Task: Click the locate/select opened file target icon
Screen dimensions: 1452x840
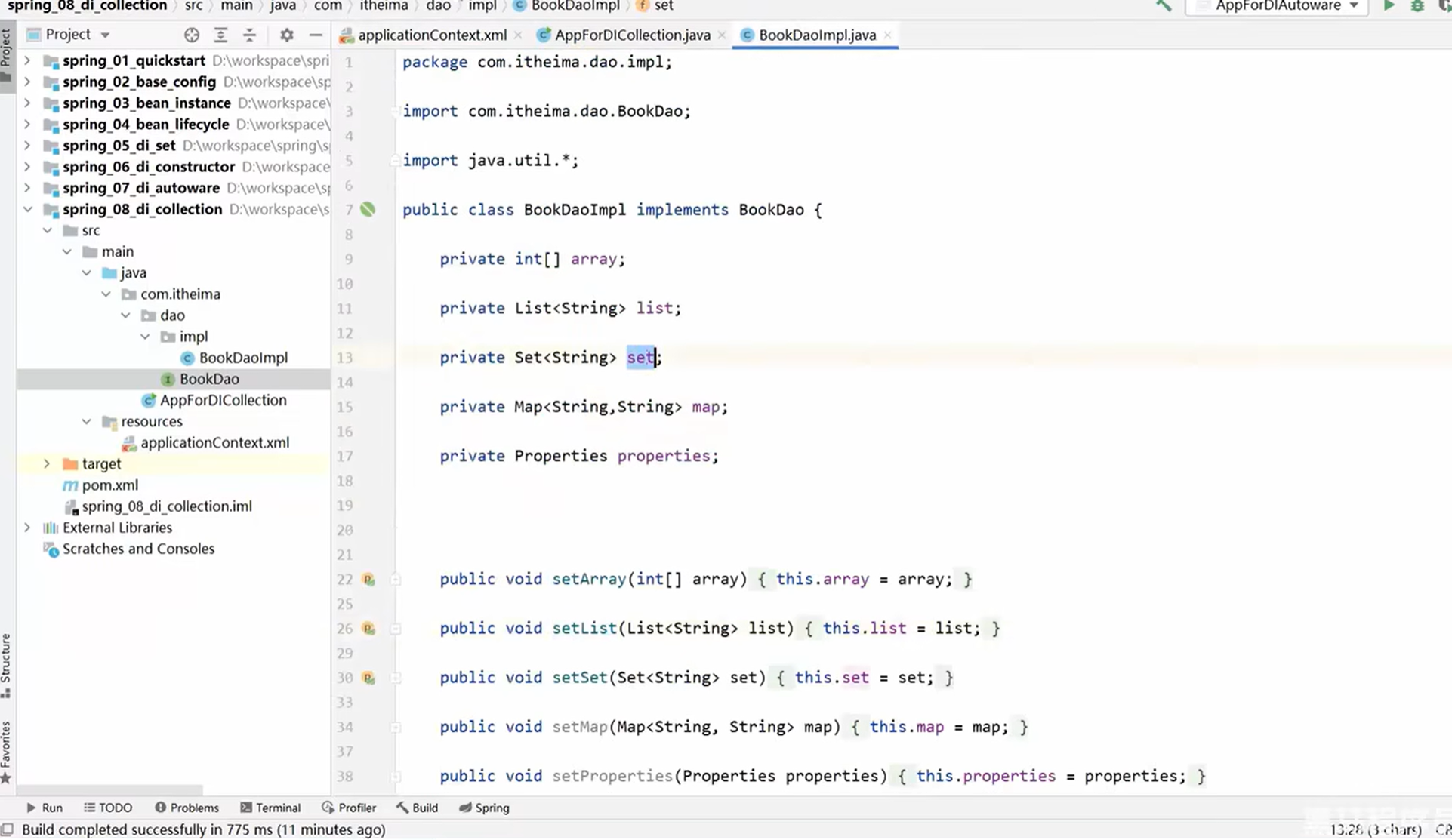Action: pyautogui.click(x=191, y=35)
